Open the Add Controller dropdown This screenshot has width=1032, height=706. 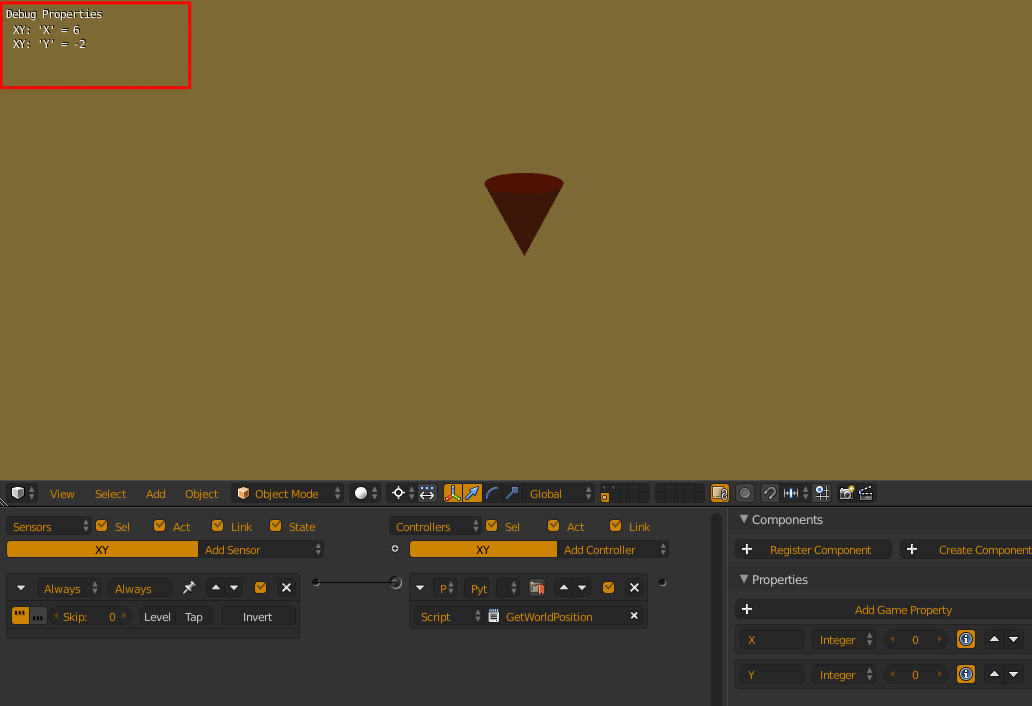click(613, 549)
